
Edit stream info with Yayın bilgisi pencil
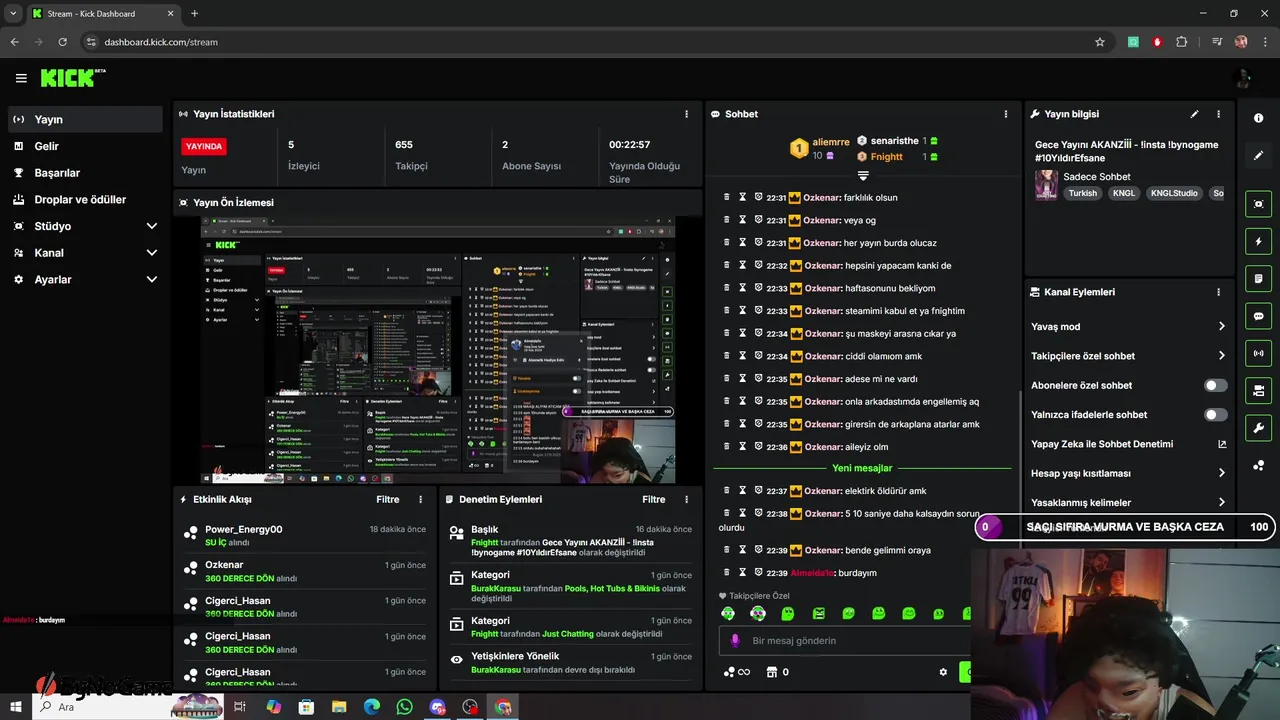tap(1194, 114)
